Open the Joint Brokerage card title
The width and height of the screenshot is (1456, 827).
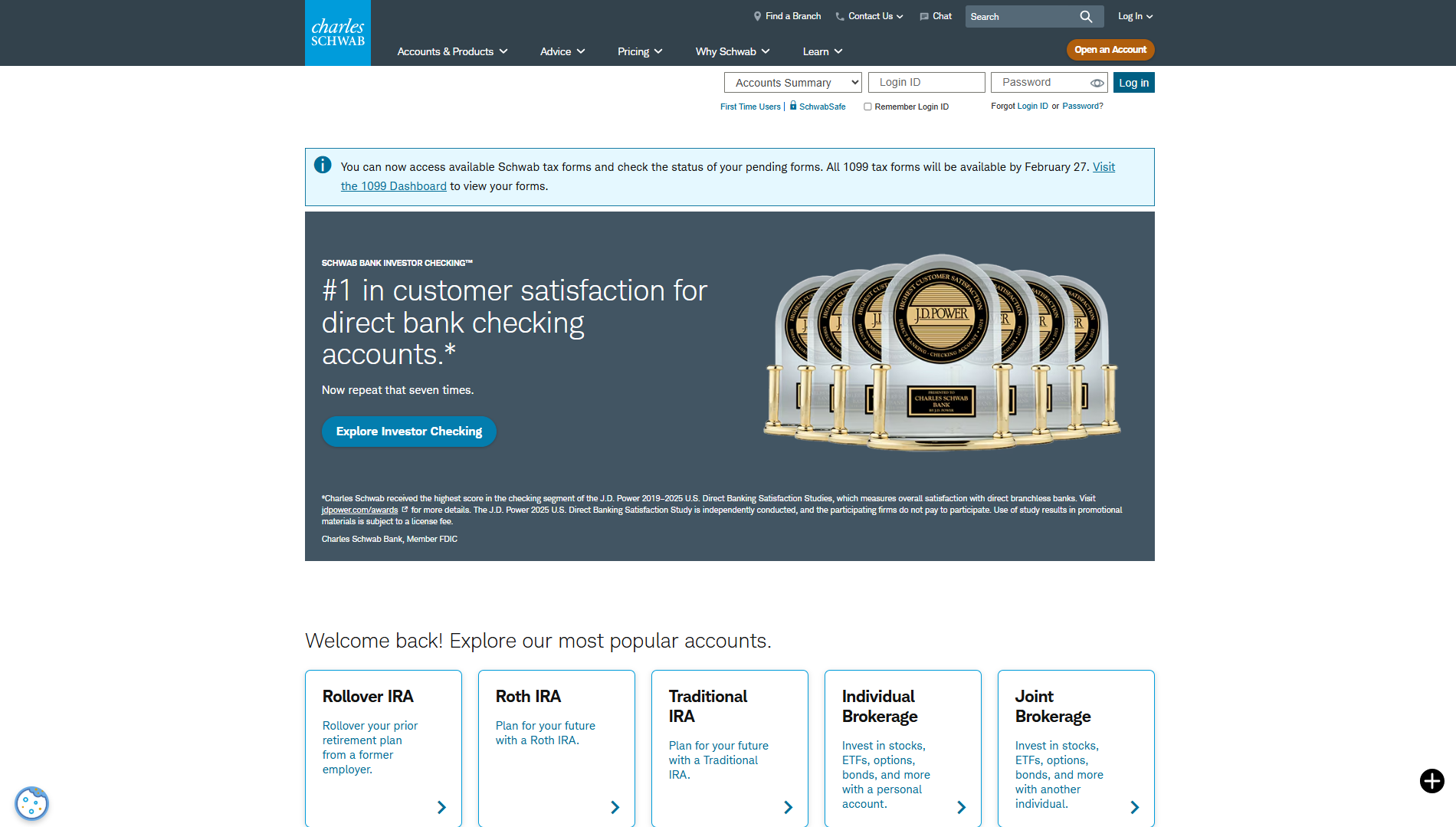click(x=1053, y=707)
